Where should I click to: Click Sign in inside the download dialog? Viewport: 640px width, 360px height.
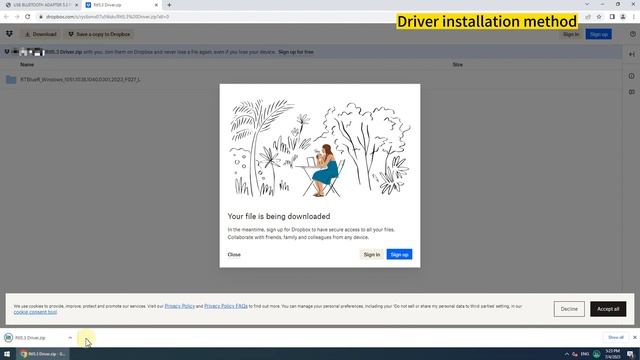[x=371, y=255]
